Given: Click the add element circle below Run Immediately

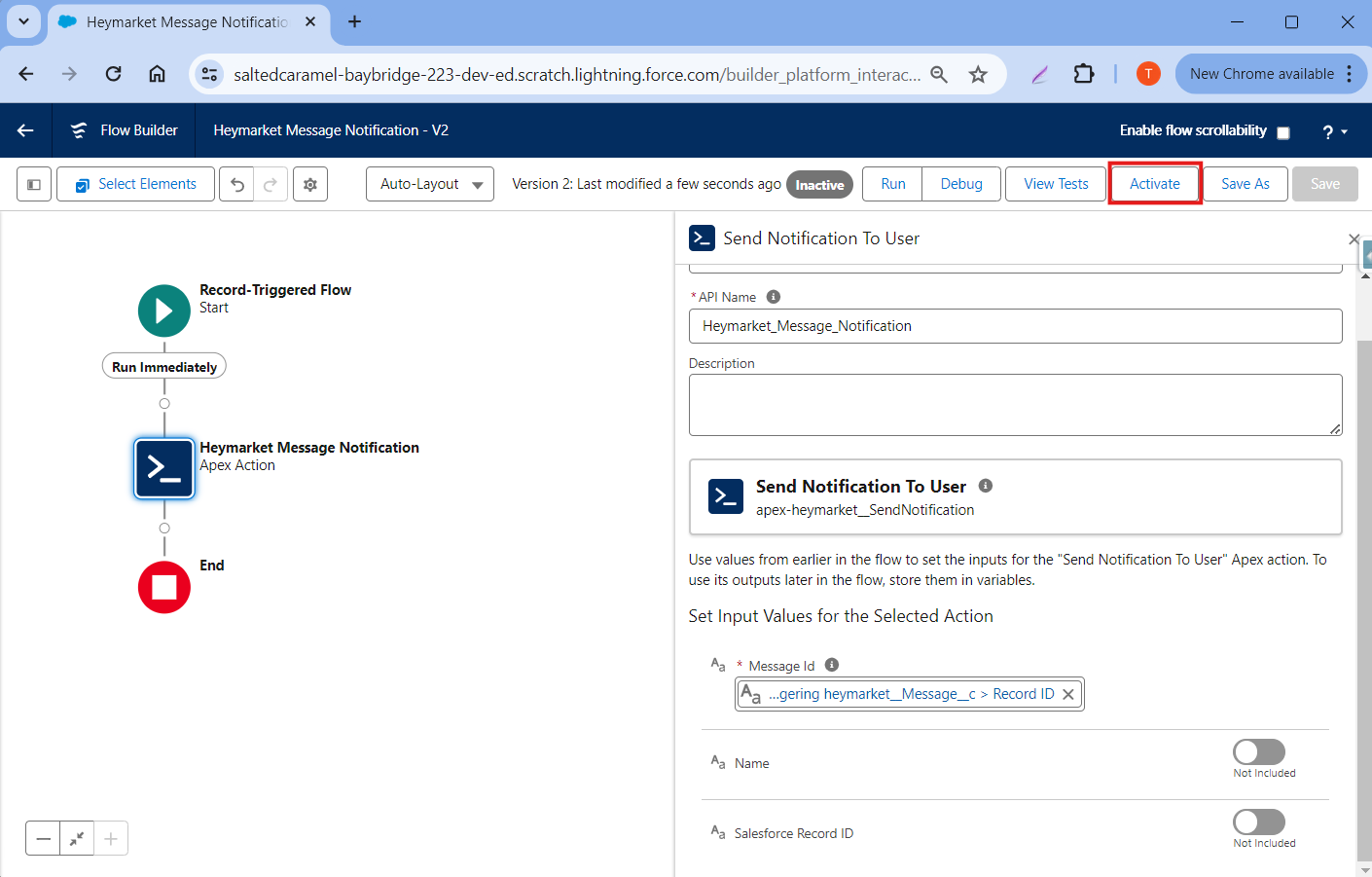Looking at the screenshot, I should click(164, 404).
